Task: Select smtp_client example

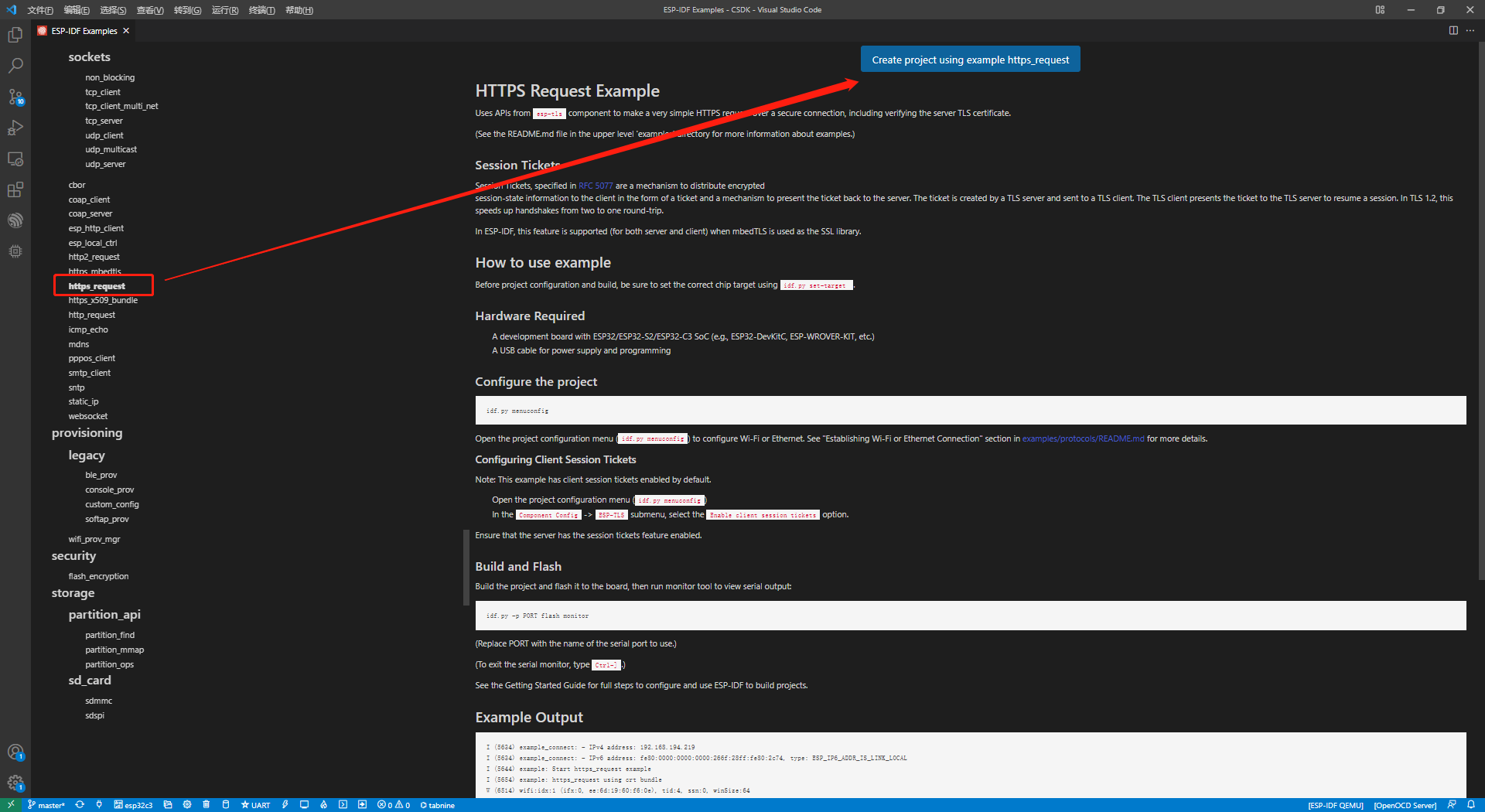Action: pos(90,373)
